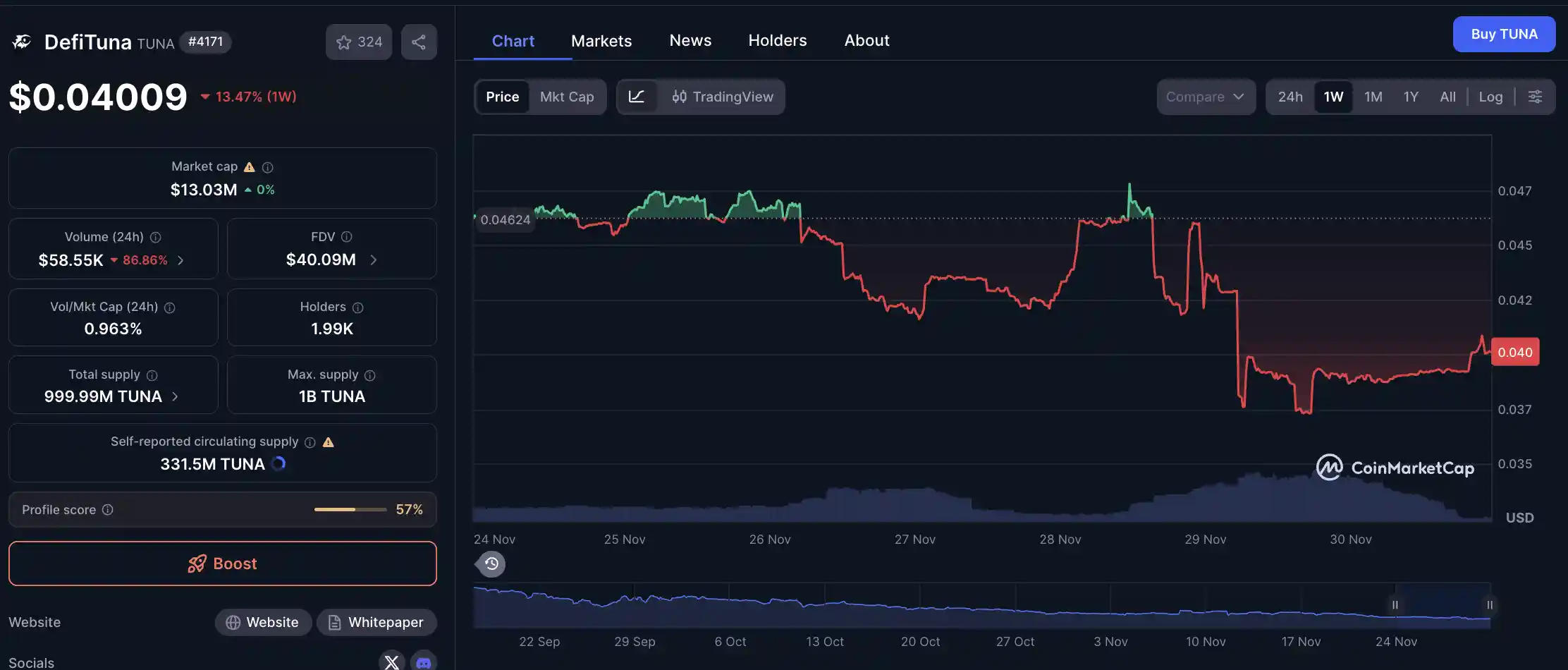The image size is (1568, 670).
Task: Click the Boost button
Action: point(223,564)
